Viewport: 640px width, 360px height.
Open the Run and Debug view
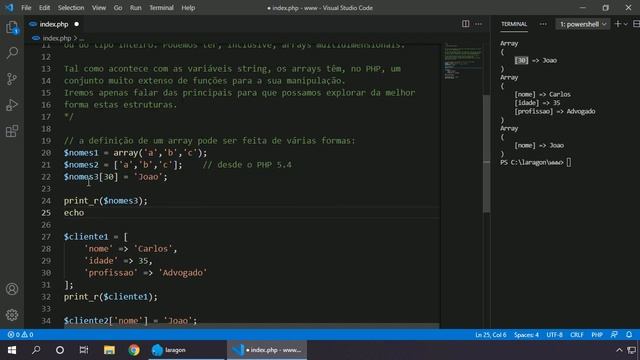pos(12,105)
